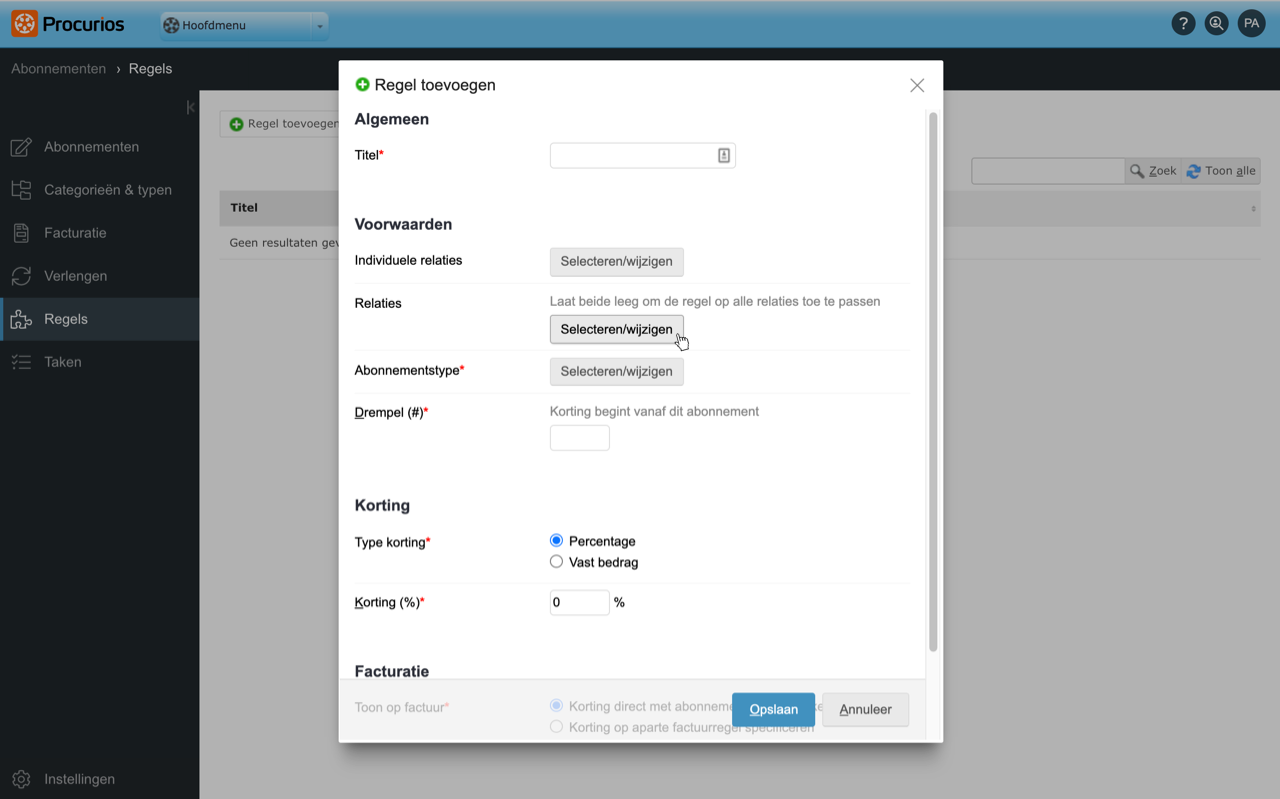Click the Abonnementen sidebar pencil icon
This screenshot has width=1280, height=799.
coord(21,147)
